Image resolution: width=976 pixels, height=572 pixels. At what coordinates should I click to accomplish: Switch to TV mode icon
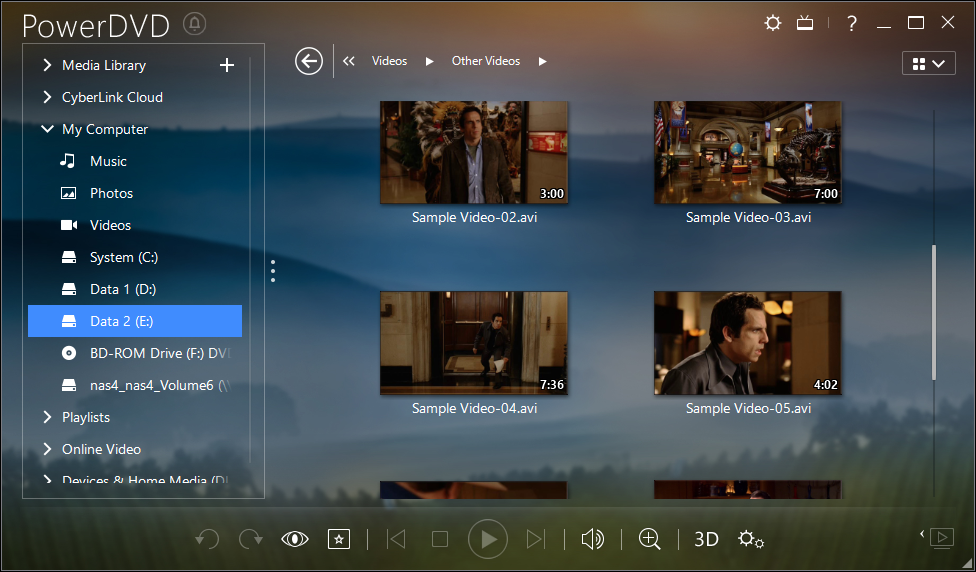[x=805, y=24]
